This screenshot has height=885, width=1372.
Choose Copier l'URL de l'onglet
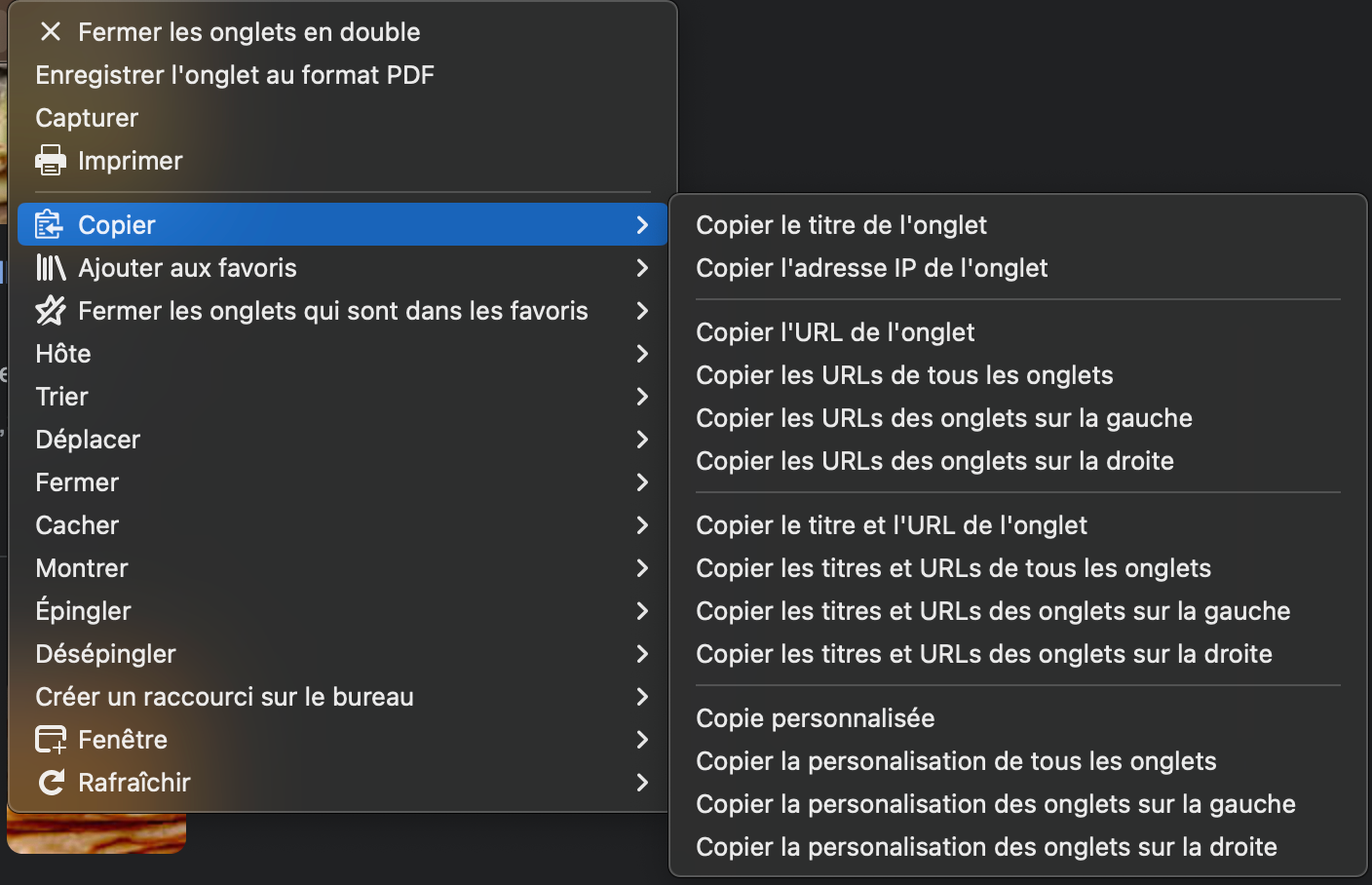(x=835, y=332)
